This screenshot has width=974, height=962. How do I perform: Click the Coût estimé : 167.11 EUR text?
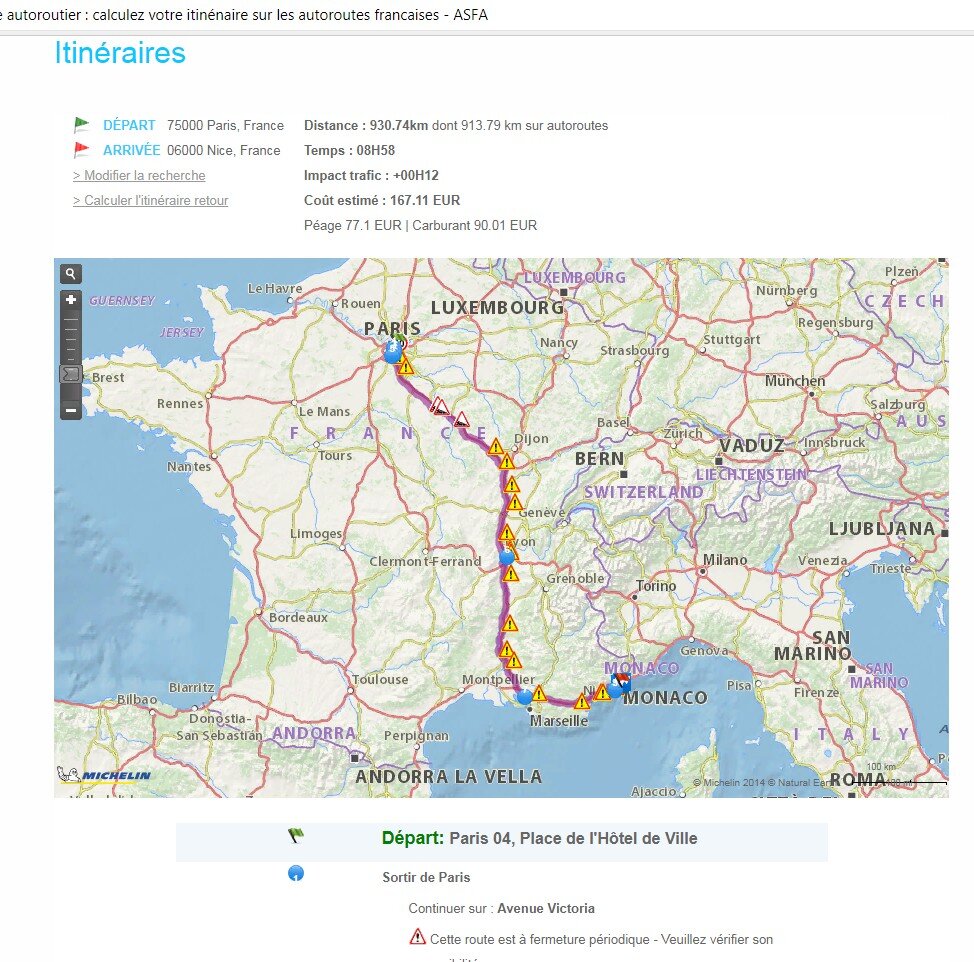(x=382, y=201)
